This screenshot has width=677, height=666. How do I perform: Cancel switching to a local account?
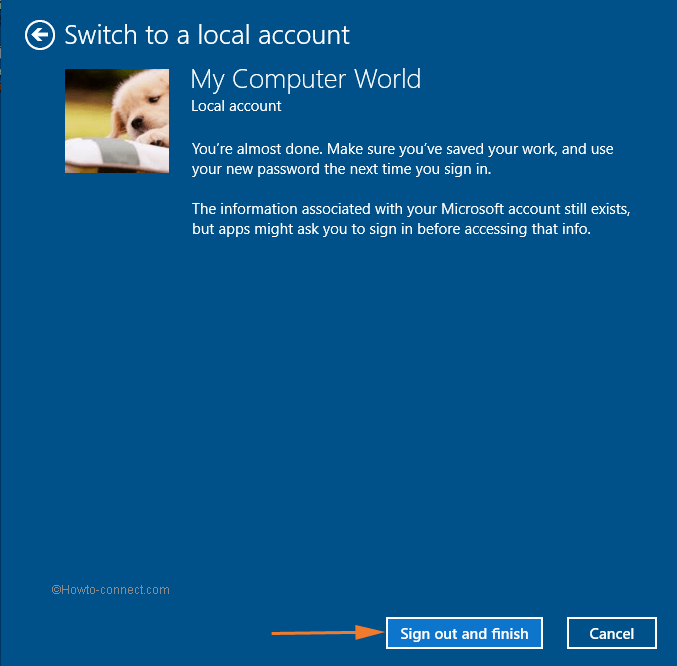click(x=612, y=633)
